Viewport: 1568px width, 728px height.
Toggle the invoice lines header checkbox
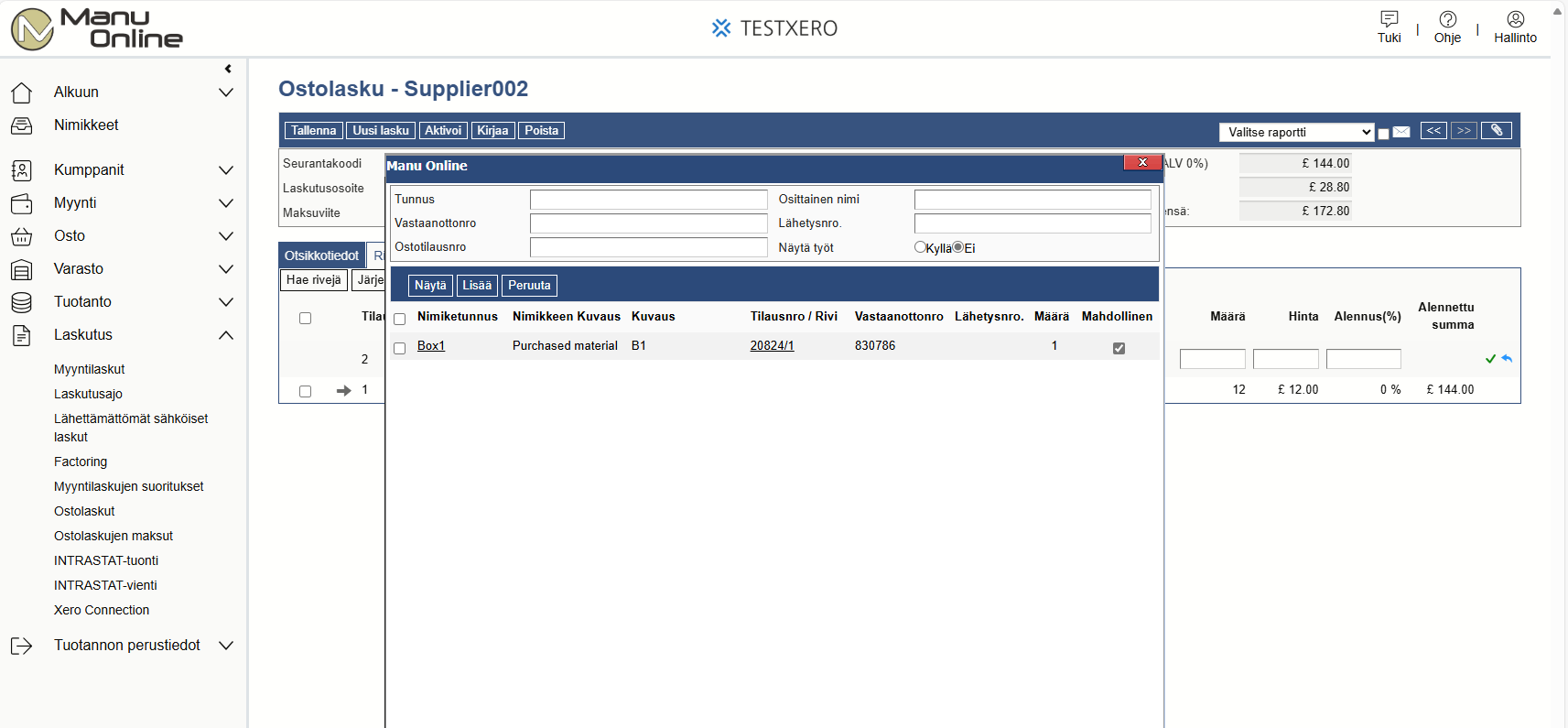tap(305, 319)
